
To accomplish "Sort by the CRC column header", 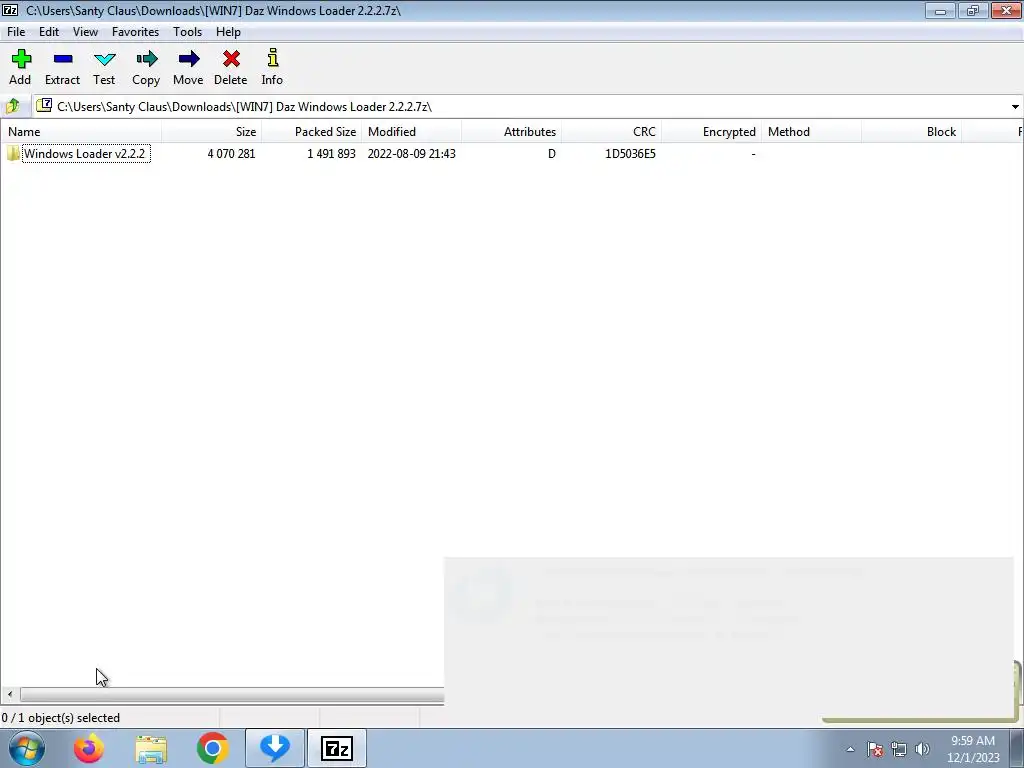I will (611, 131).
